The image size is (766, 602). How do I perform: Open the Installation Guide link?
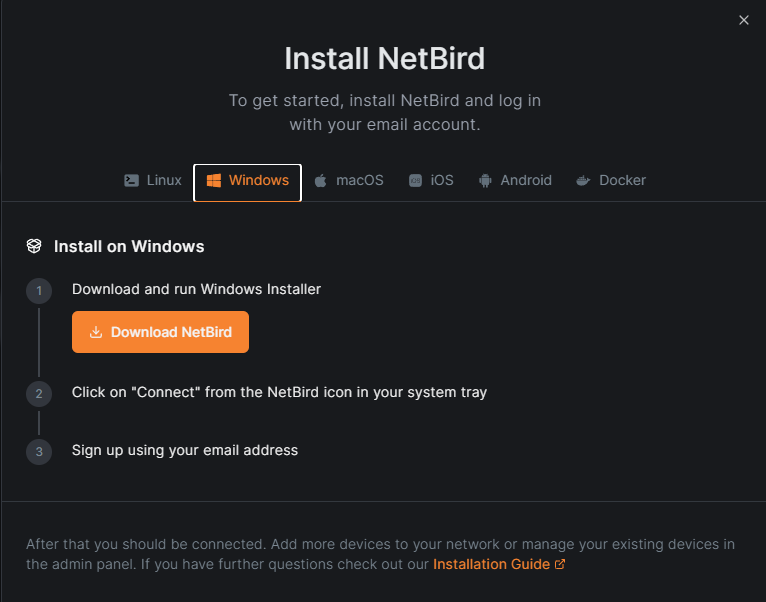click(491, 564)
